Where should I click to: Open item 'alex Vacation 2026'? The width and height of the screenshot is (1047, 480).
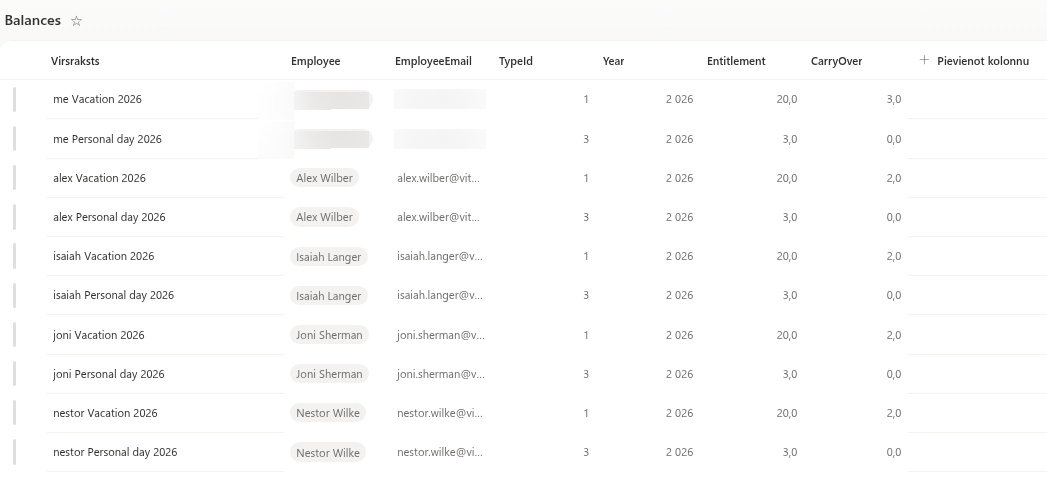(99, 178)
